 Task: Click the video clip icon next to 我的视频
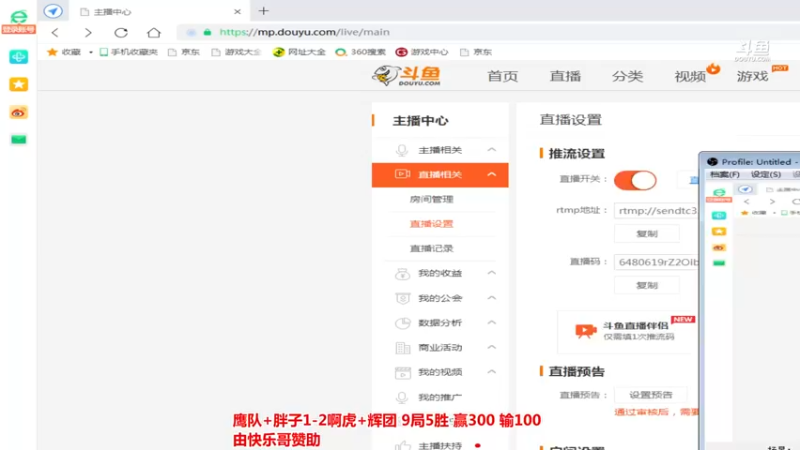tap(403, 372)
